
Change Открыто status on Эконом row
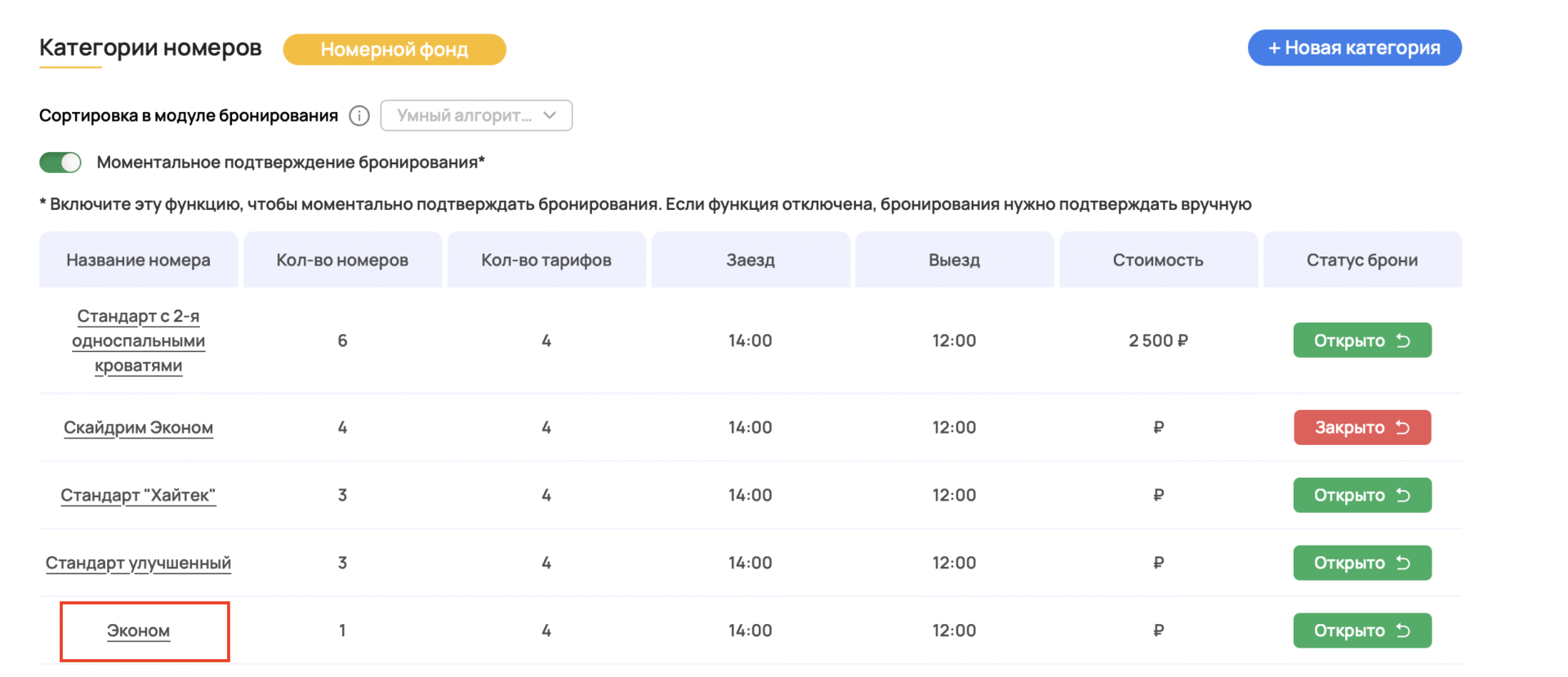(x=1361, y=630)
